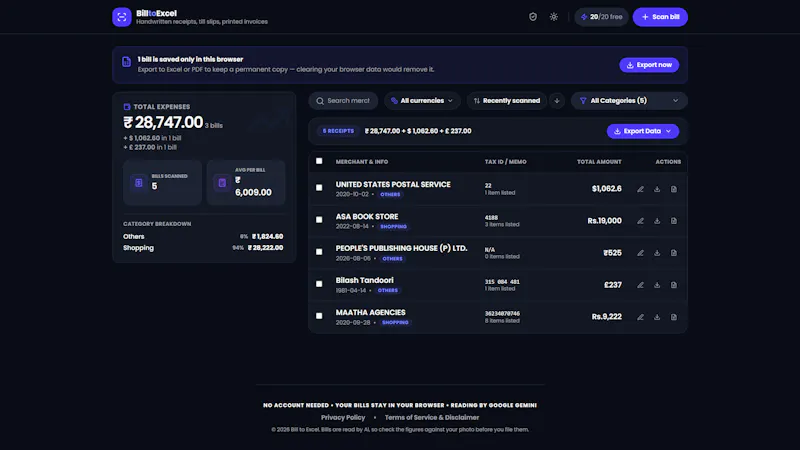Edit the Bilash Tandoori bill
800x450 pixels.
point(640,285)
